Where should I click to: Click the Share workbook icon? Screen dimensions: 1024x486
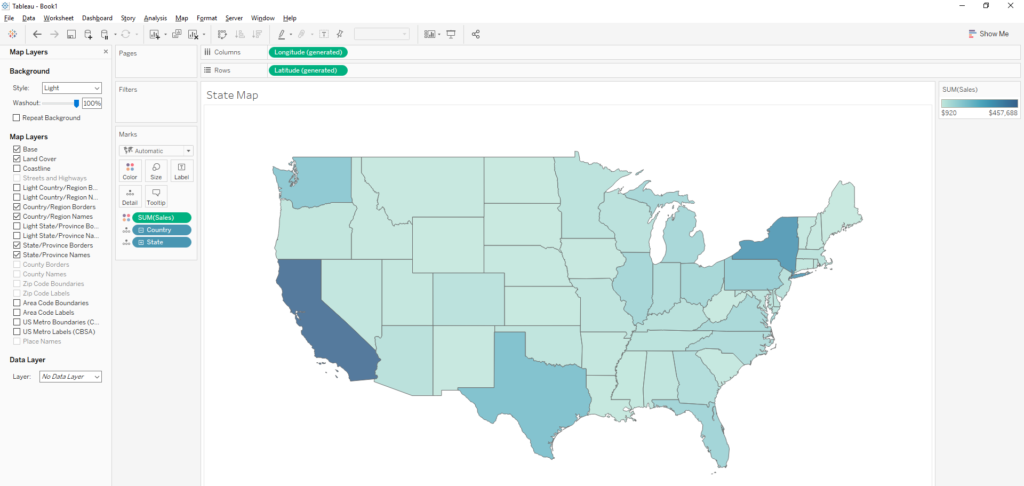click(475, 34)
